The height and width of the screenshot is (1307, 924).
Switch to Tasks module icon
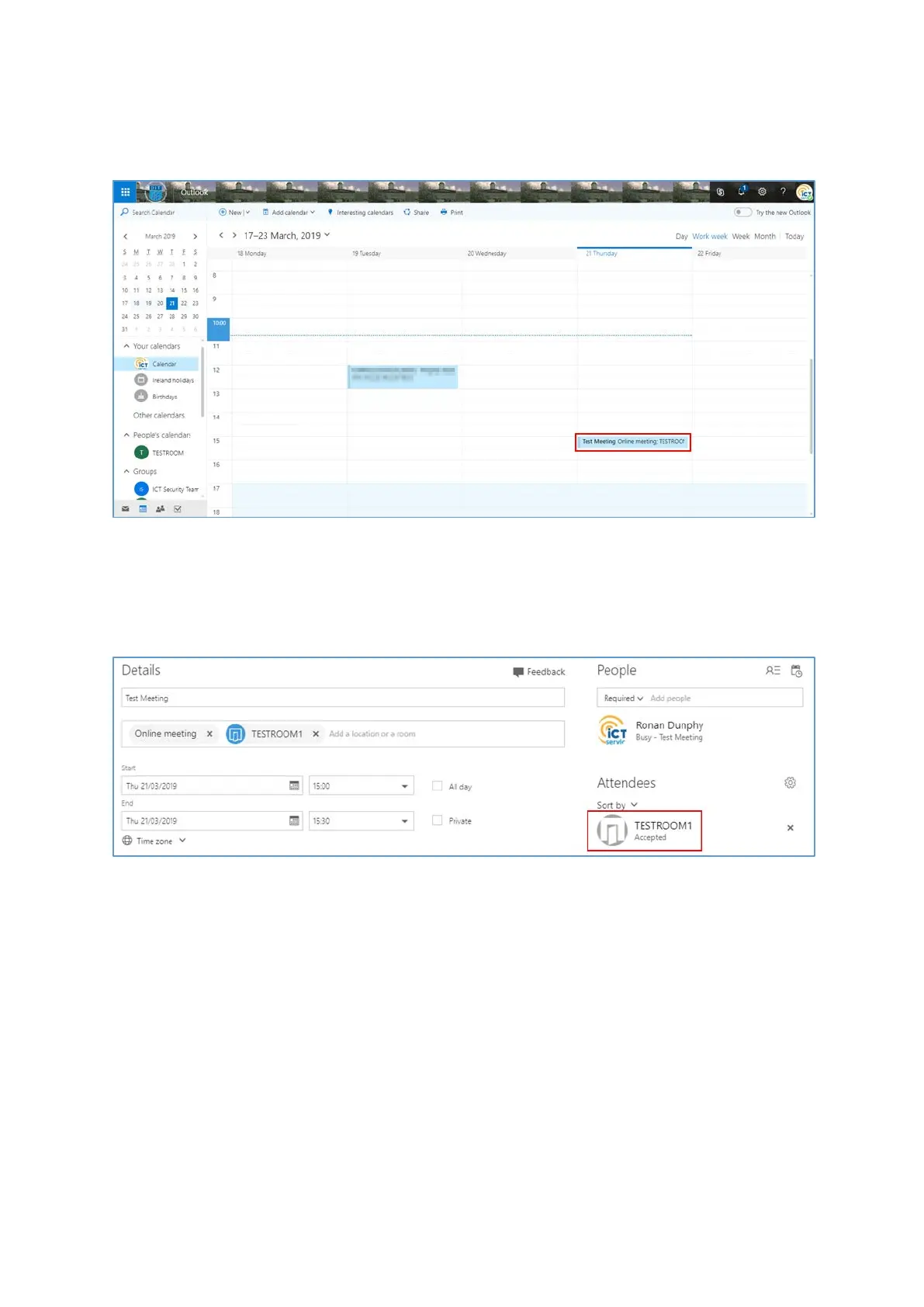[178, 509]
